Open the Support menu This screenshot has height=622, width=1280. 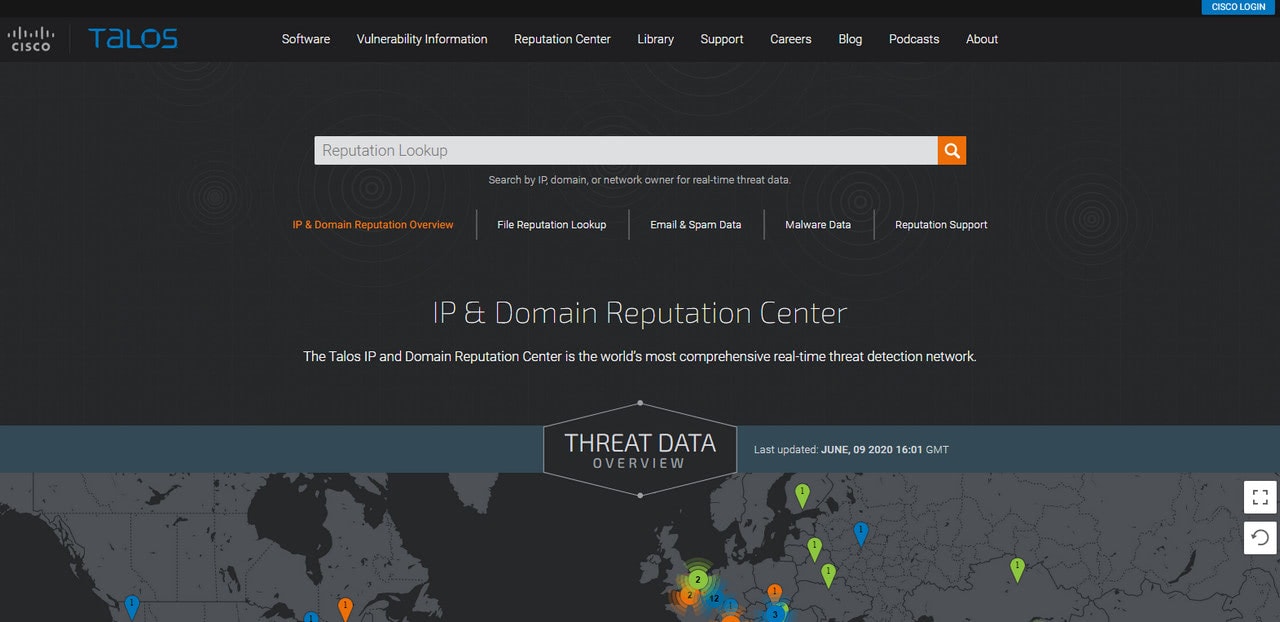point(722,39)
